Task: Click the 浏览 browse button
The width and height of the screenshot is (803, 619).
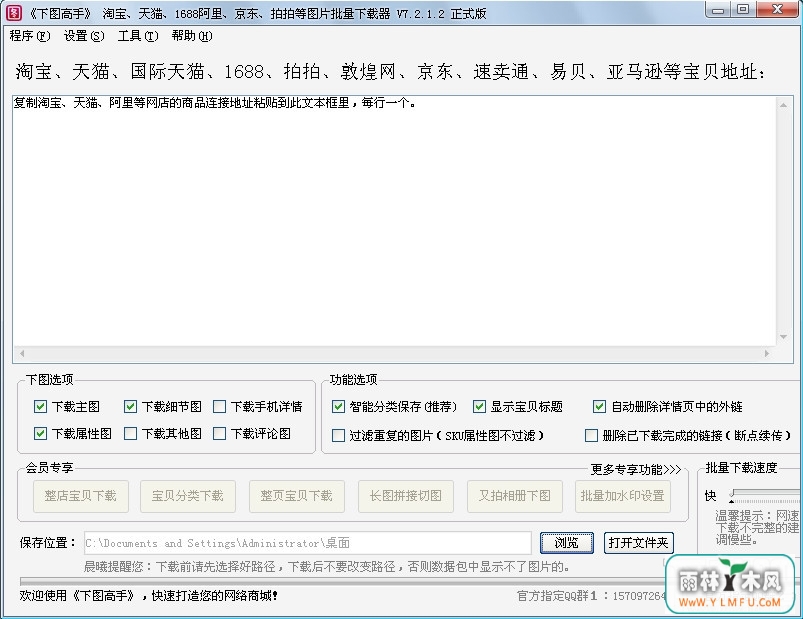Action: coord(567,543)
